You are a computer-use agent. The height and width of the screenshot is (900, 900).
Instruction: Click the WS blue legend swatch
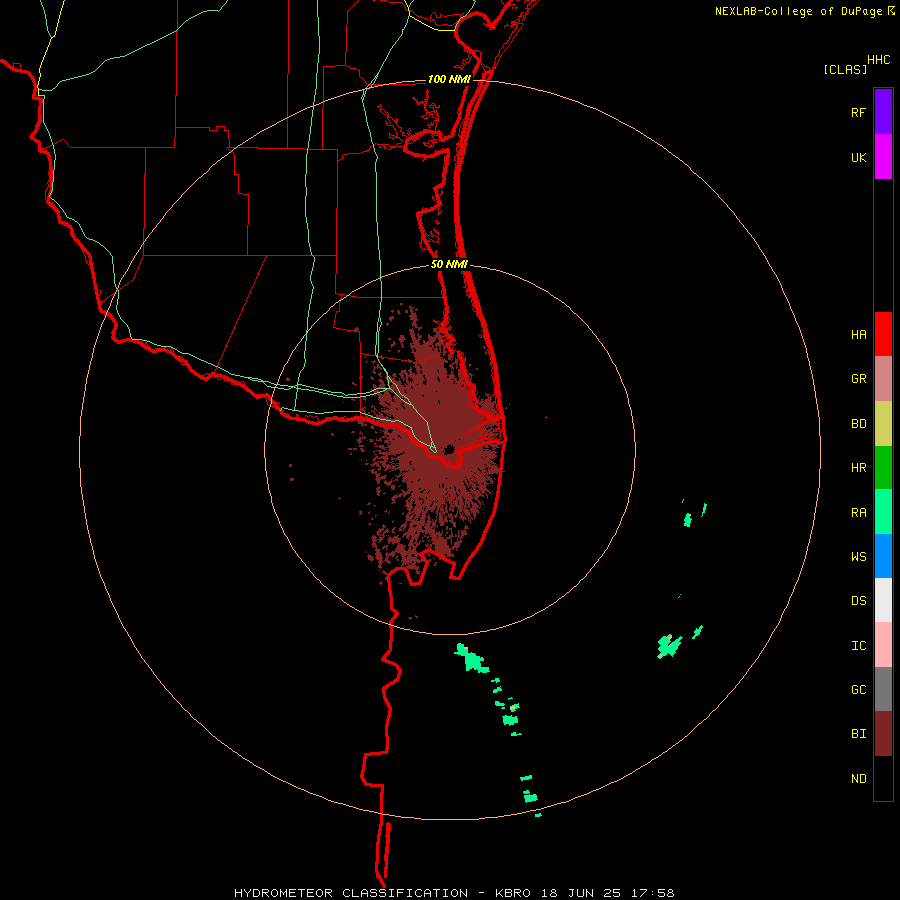(x=883, y=556)
